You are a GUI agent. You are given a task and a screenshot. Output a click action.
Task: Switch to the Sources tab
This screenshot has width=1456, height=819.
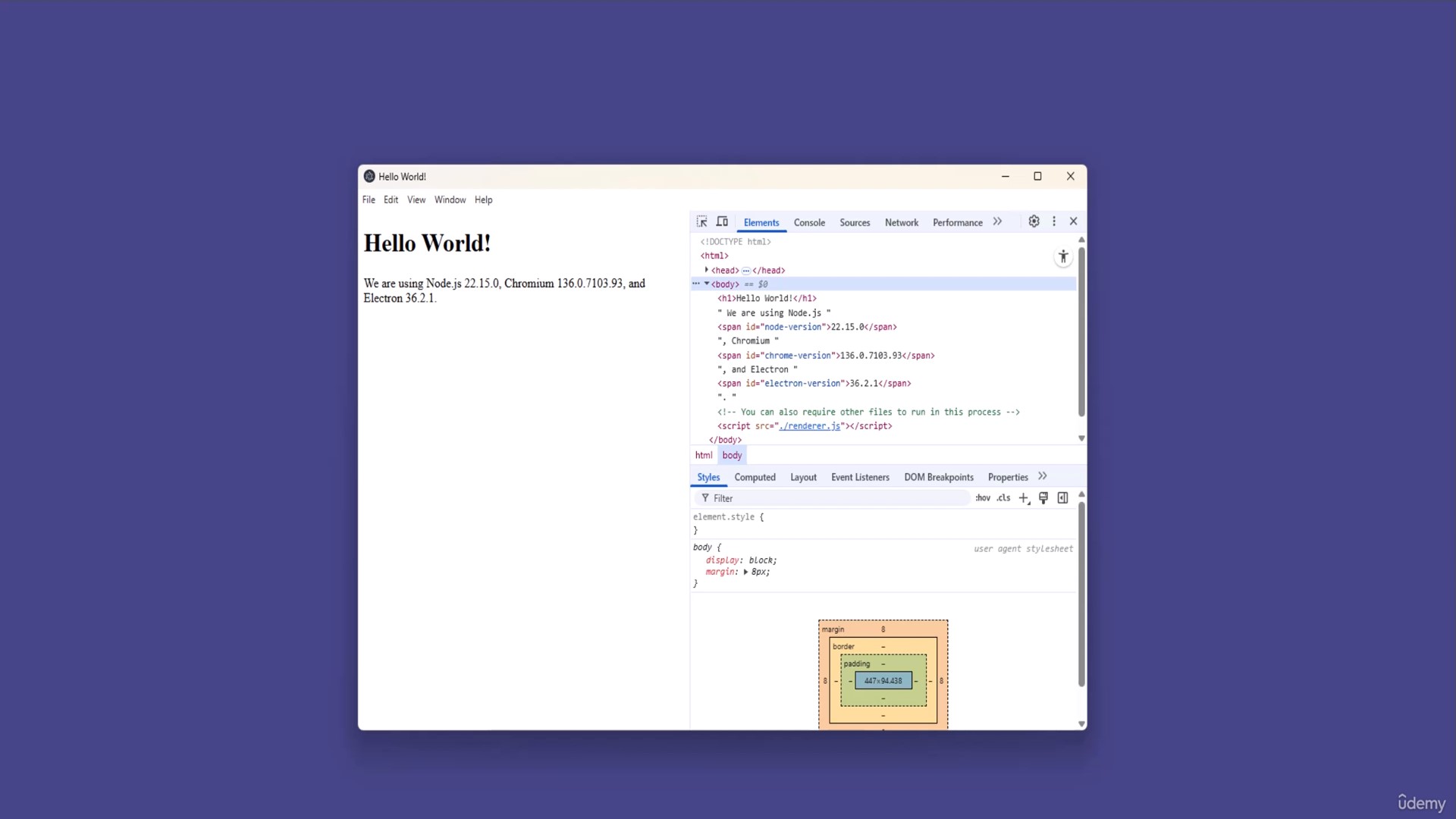(855, 222)
